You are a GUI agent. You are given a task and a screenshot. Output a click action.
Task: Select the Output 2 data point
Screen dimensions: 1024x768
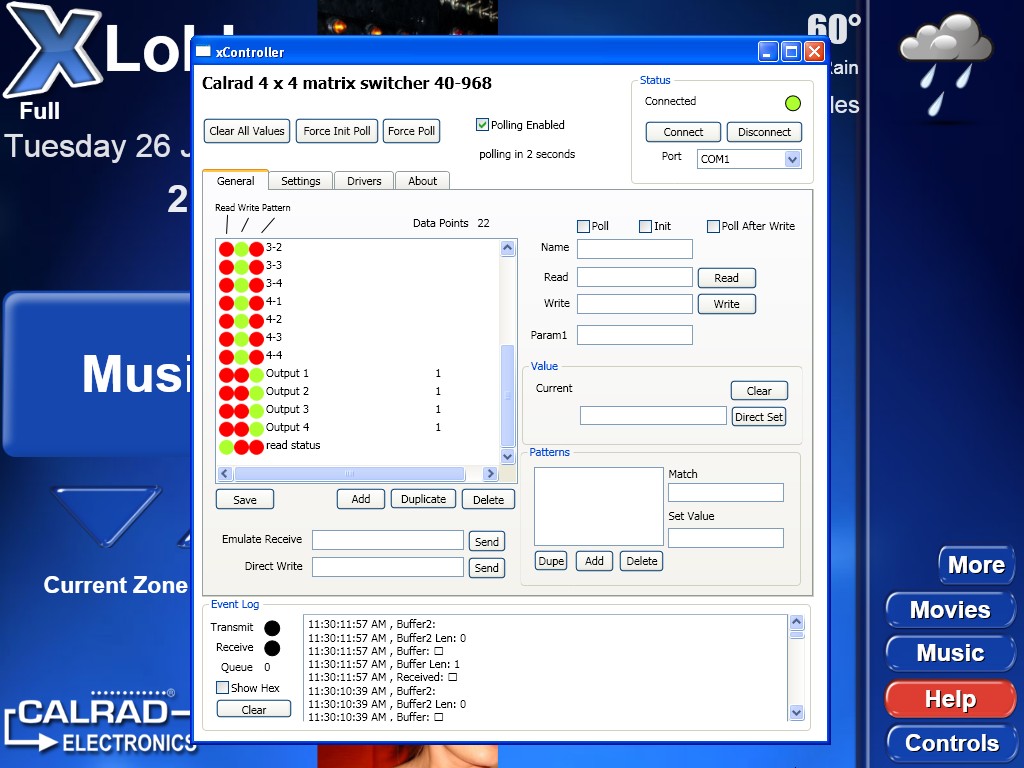tap(358, 391)
